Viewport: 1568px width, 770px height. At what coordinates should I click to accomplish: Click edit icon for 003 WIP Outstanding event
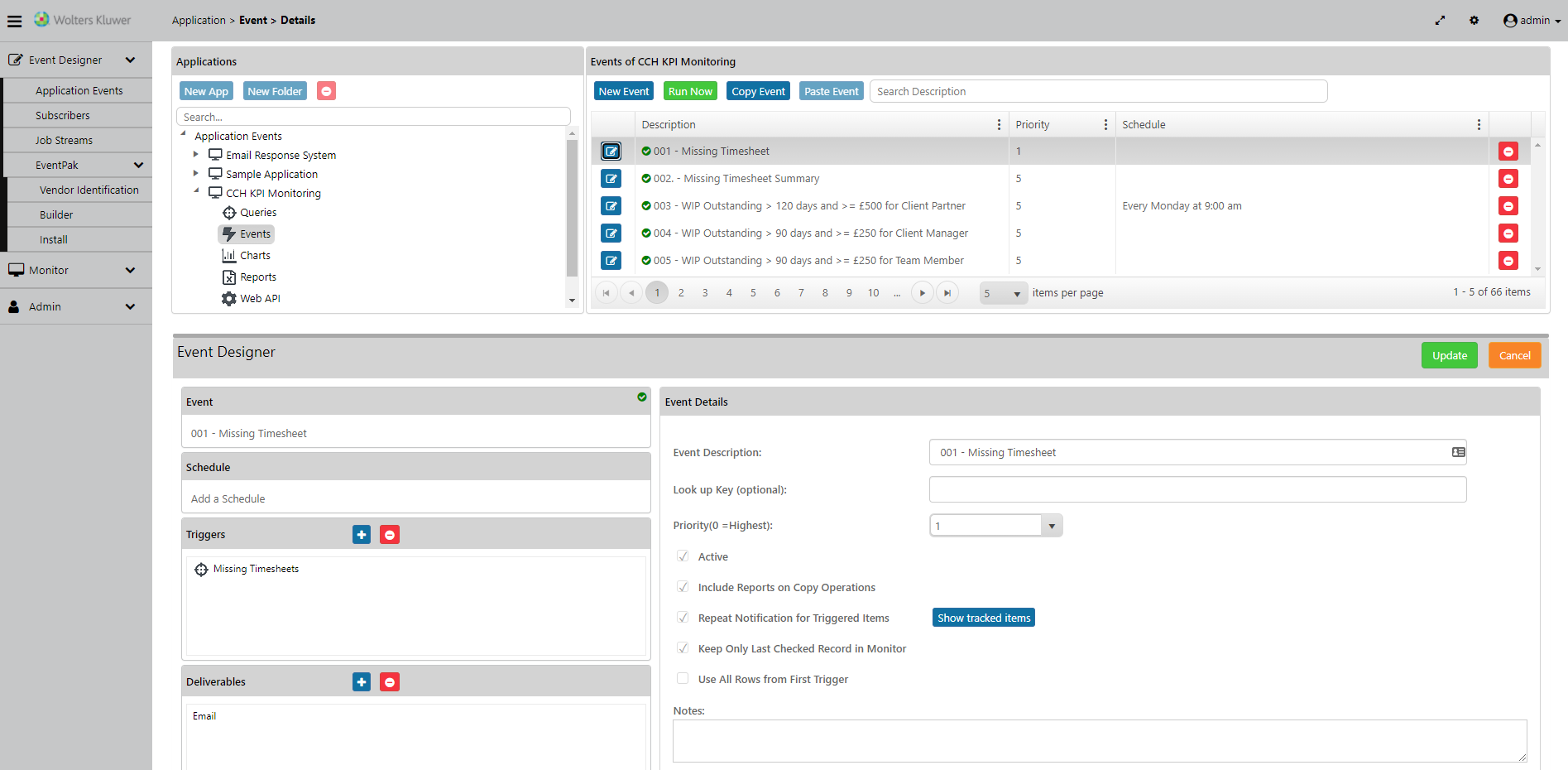611,206
